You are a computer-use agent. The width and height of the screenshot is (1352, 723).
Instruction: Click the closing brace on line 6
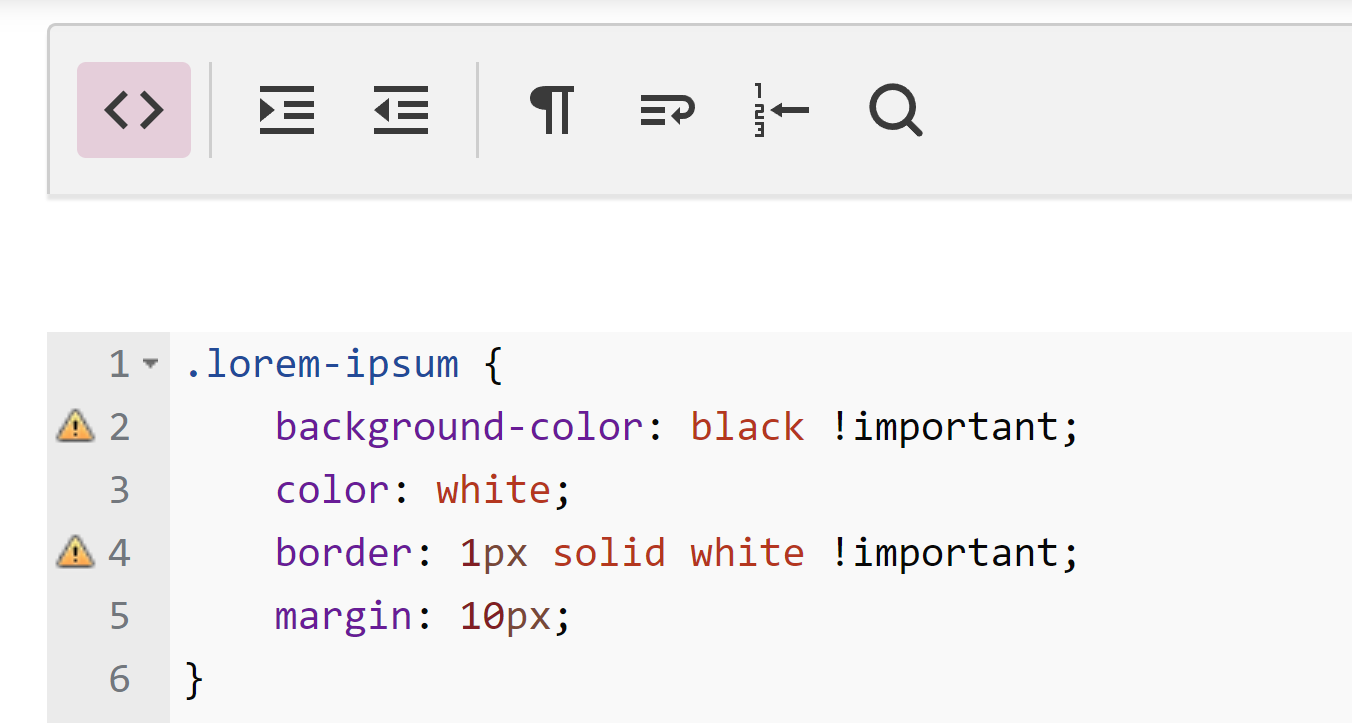(x=195, y=679)
